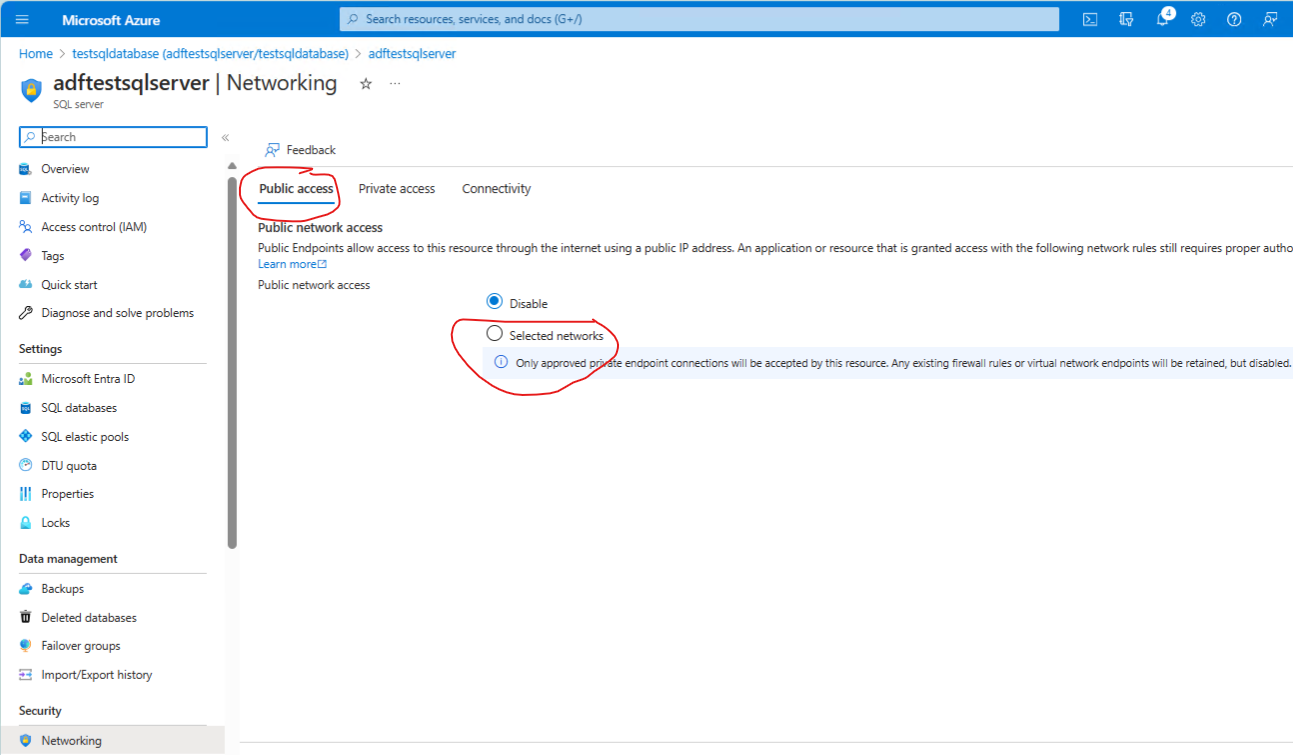1293x755 pixels.
Task: Mark page as favorite with star icon
Action: point(366,84)
